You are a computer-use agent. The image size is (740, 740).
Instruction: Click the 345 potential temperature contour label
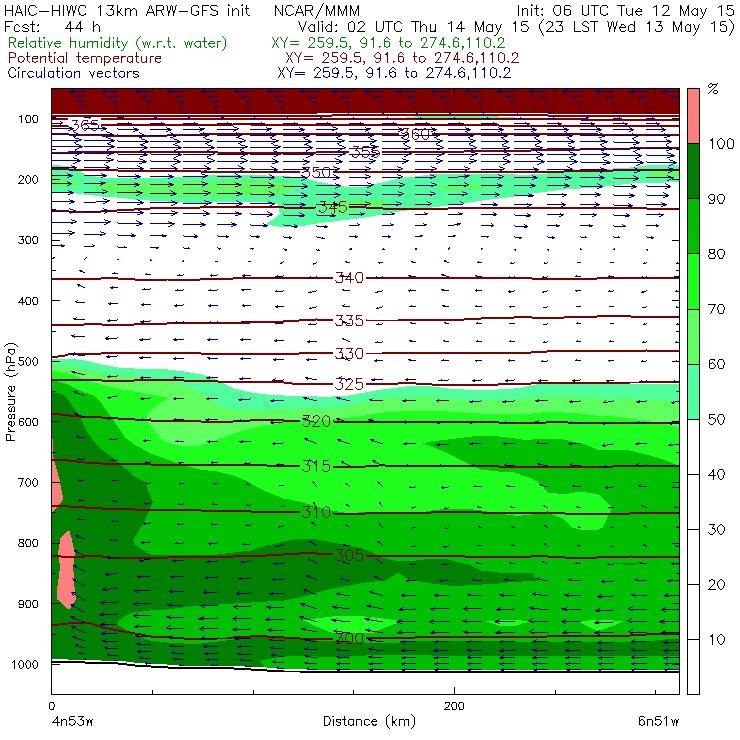coord(333,207)
